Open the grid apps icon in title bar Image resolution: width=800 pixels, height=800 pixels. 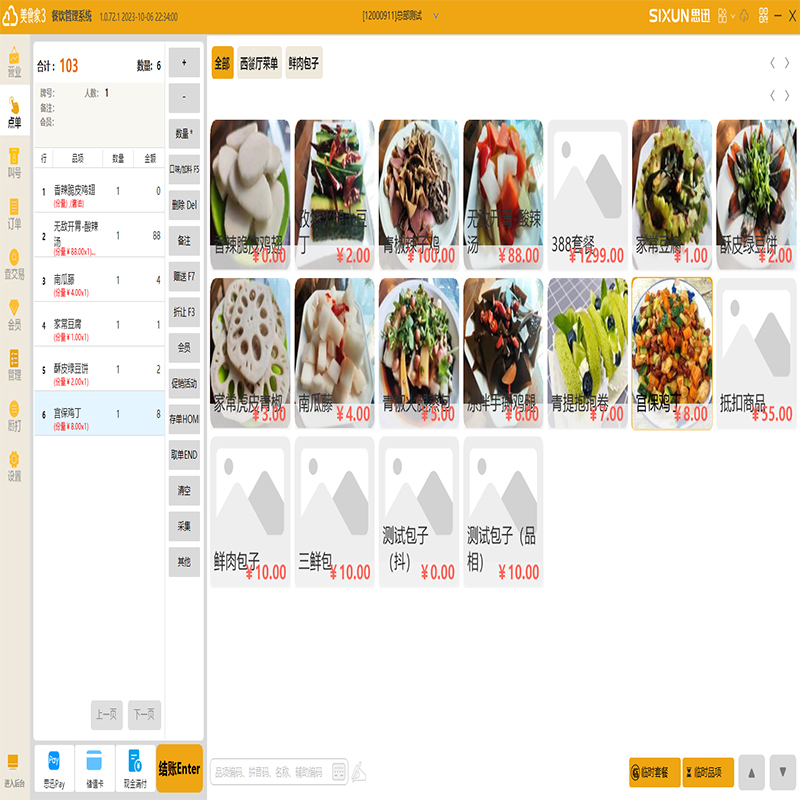pos(722,16)
